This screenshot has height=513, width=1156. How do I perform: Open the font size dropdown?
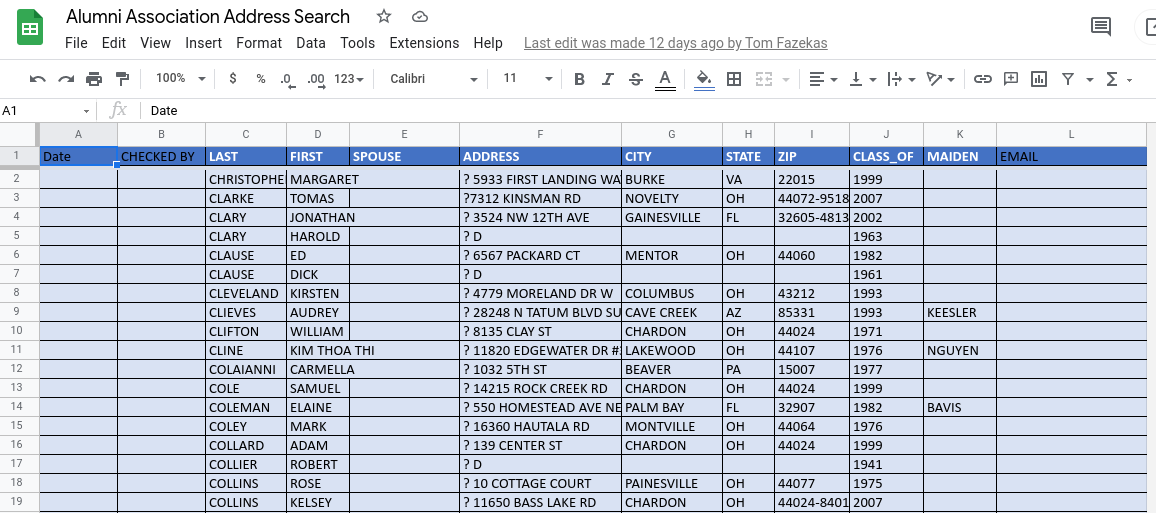point(527,78)
